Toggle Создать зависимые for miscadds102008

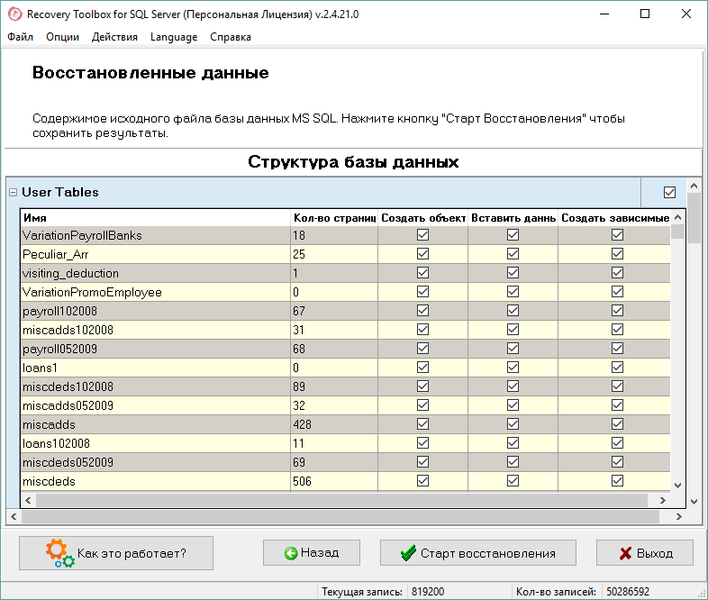coord(617,330)
